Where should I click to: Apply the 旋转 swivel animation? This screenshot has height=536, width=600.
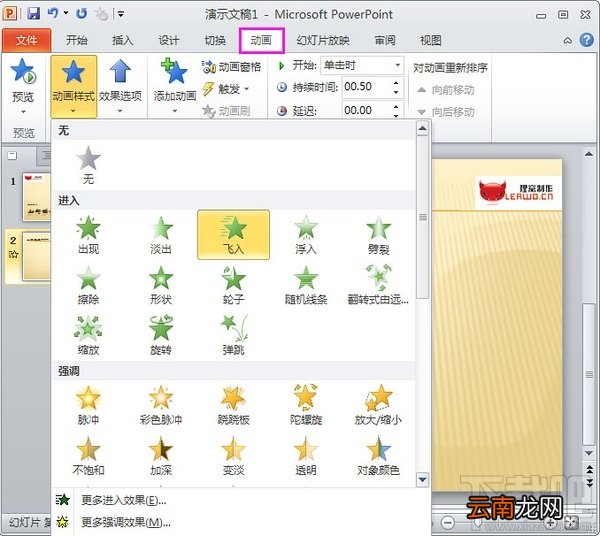point(161,336)
